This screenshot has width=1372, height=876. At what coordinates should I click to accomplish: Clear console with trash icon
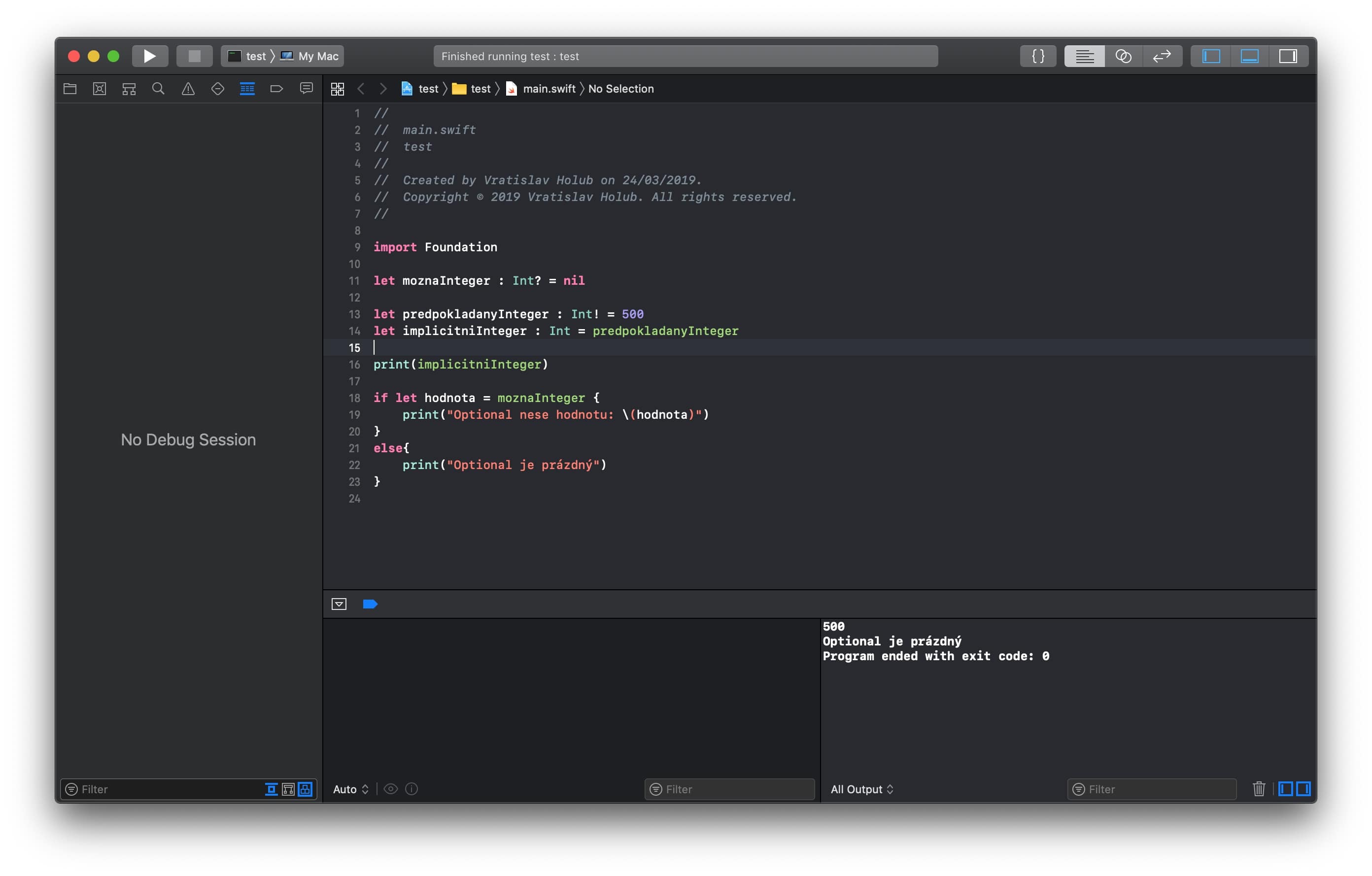click(1259, 789)
